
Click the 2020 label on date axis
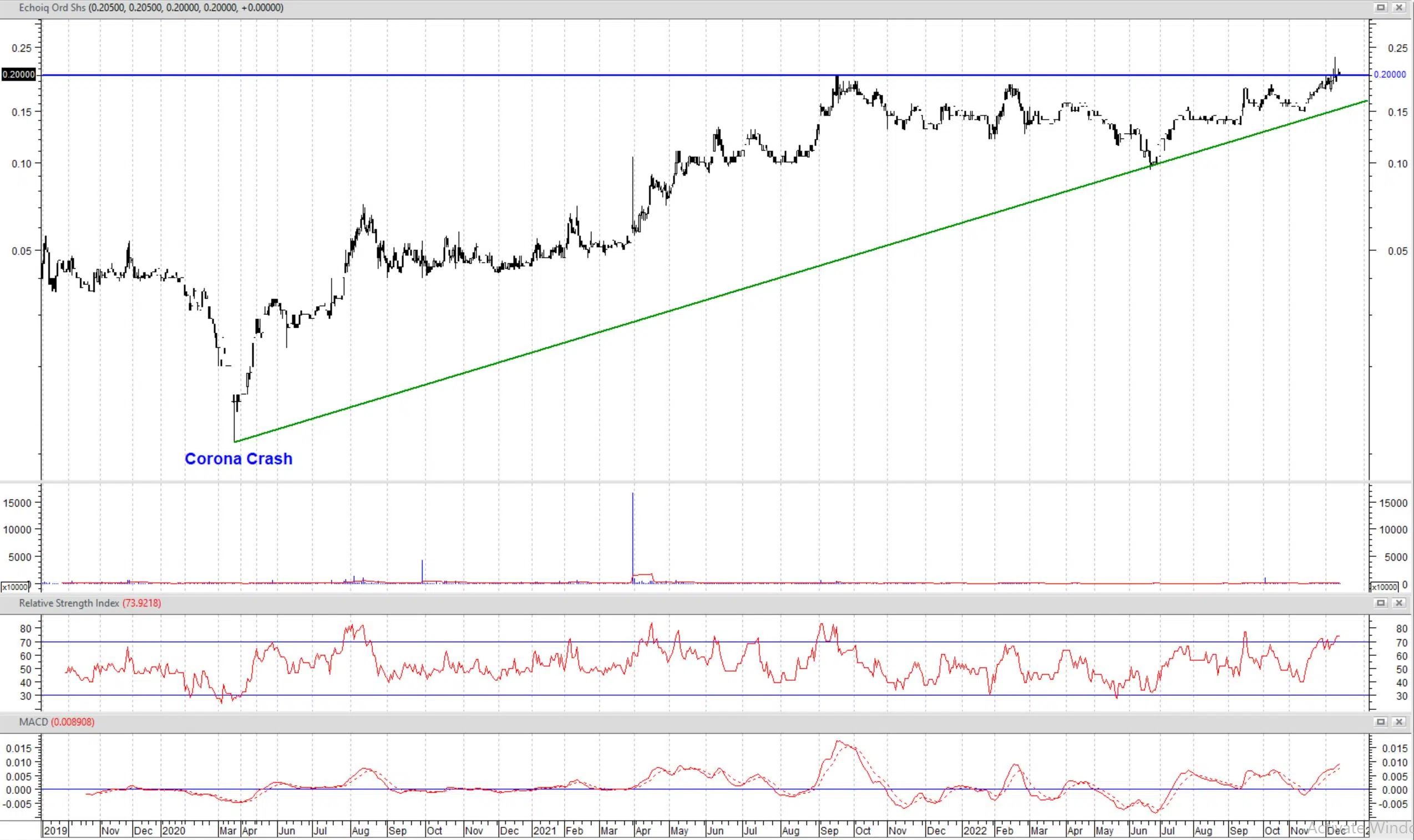click(173, 831)
